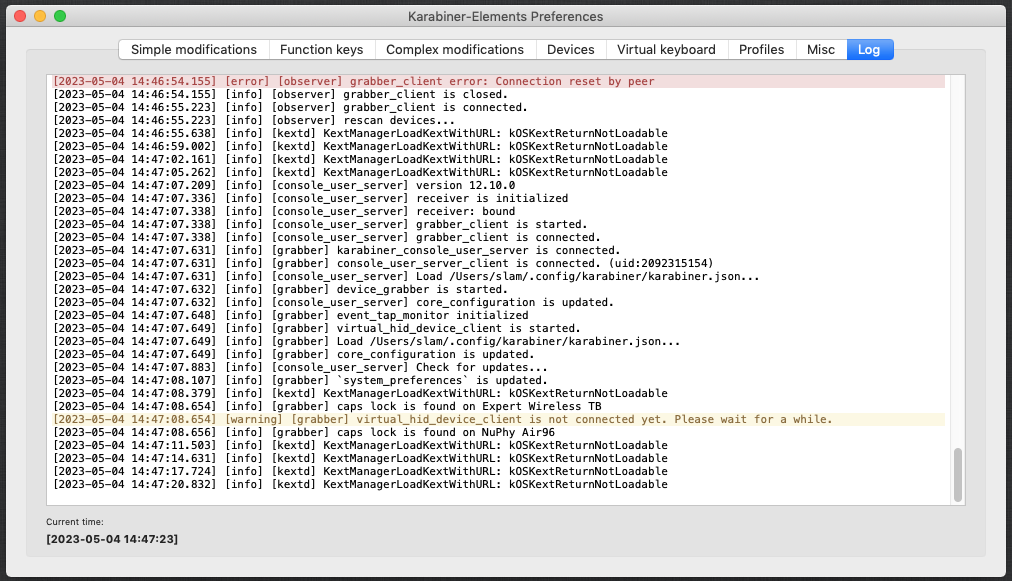
Task: Click the Karabiner-Elements Preferences window title
Action: pyautogui.click(x=505, y=17)
